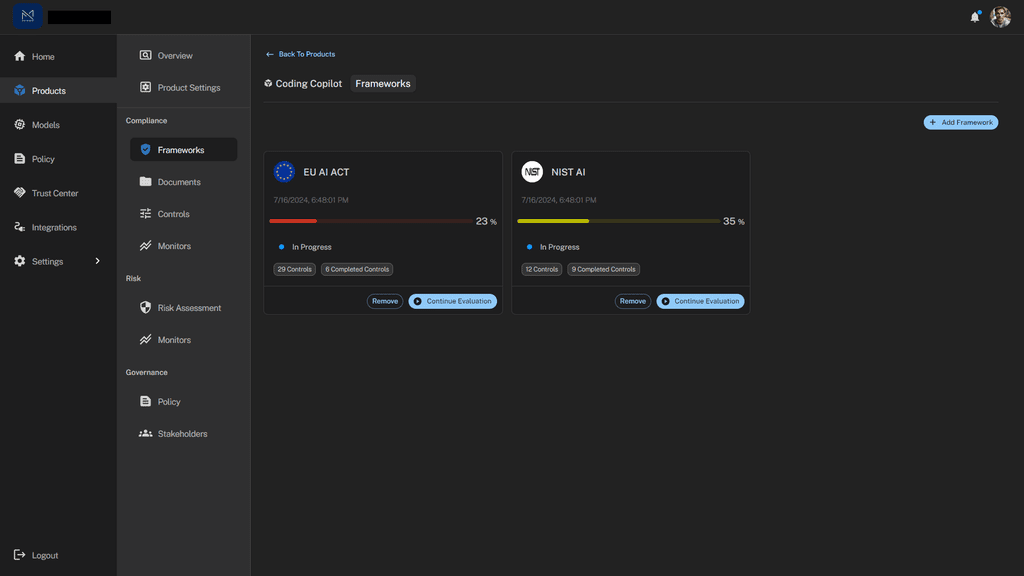Click the Trust Center handshake icon

click(x=20, y=193)
